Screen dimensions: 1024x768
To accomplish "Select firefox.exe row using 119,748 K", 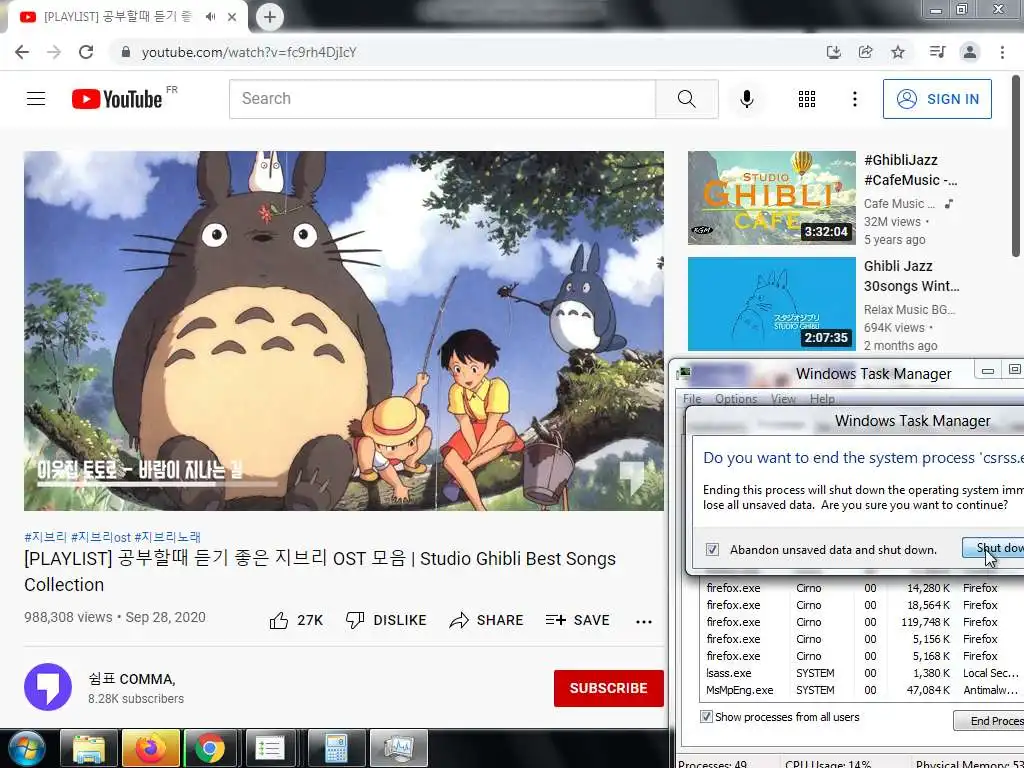I will (x=863, y=622).
